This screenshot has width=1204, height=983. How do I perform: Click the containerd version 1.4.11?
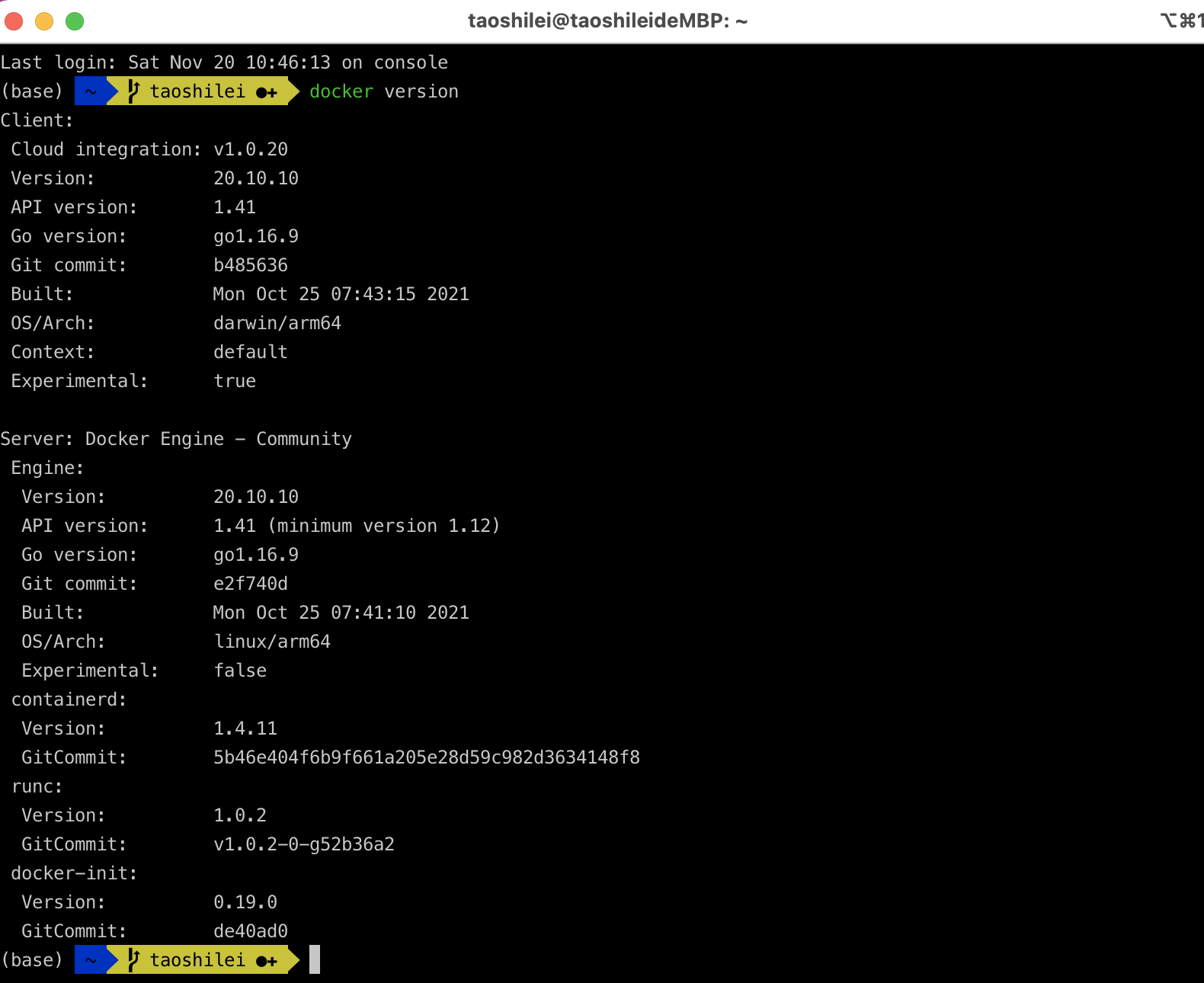click(245, 728)
